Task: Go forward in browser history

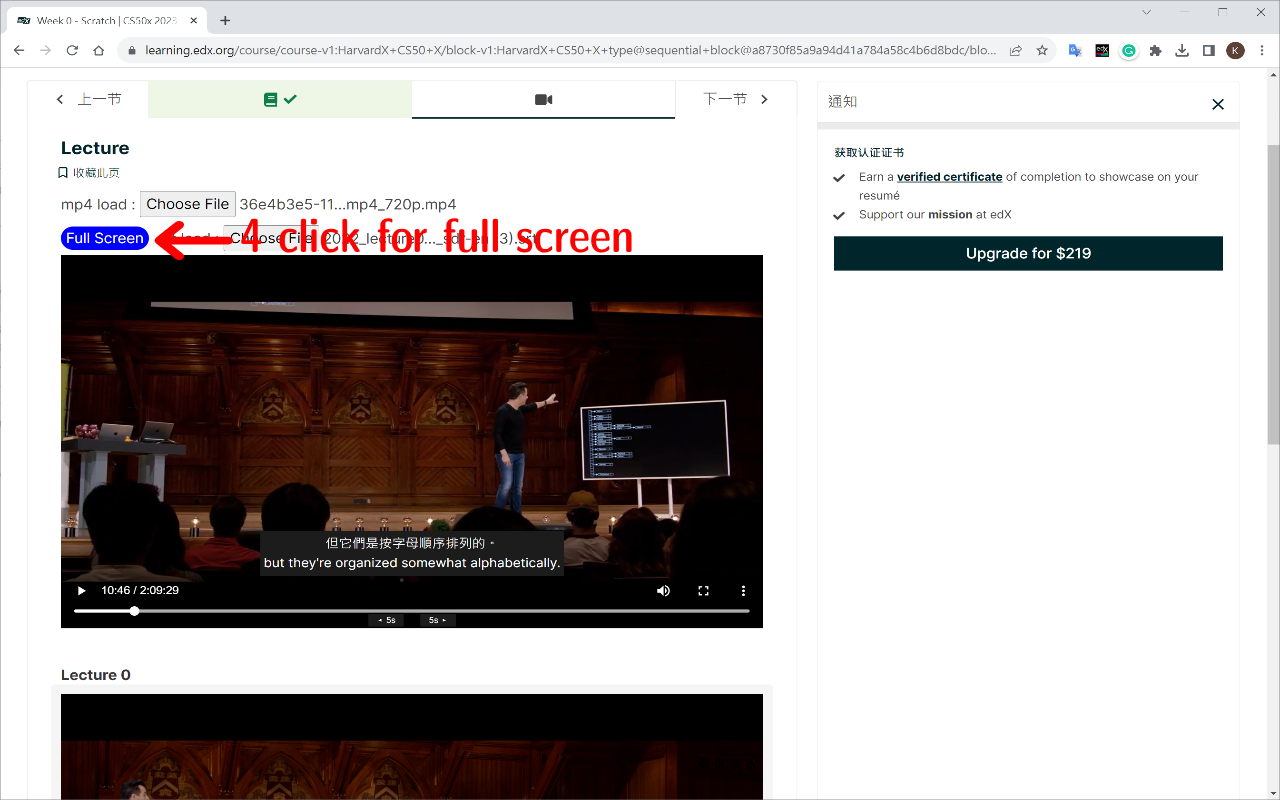Action: (45, 50)
